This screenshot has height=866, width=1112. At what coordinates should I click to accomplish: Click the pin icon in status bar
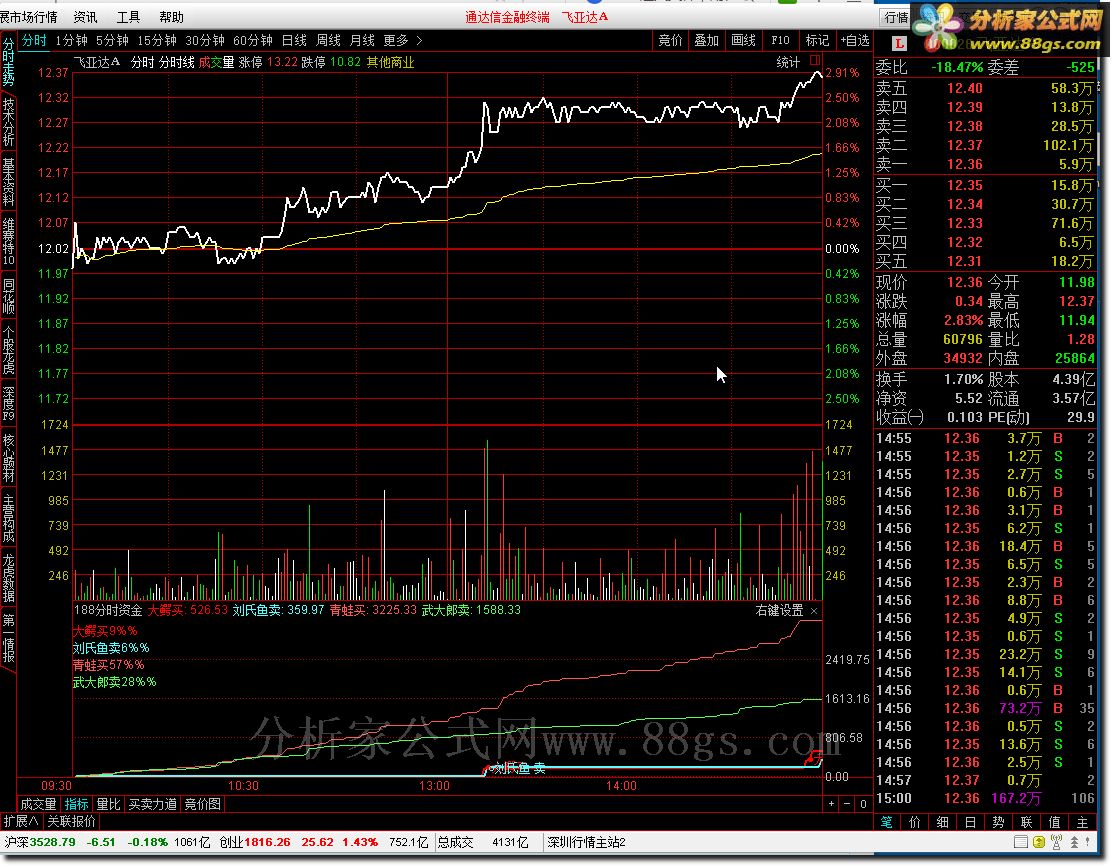tap(1089, 842)
